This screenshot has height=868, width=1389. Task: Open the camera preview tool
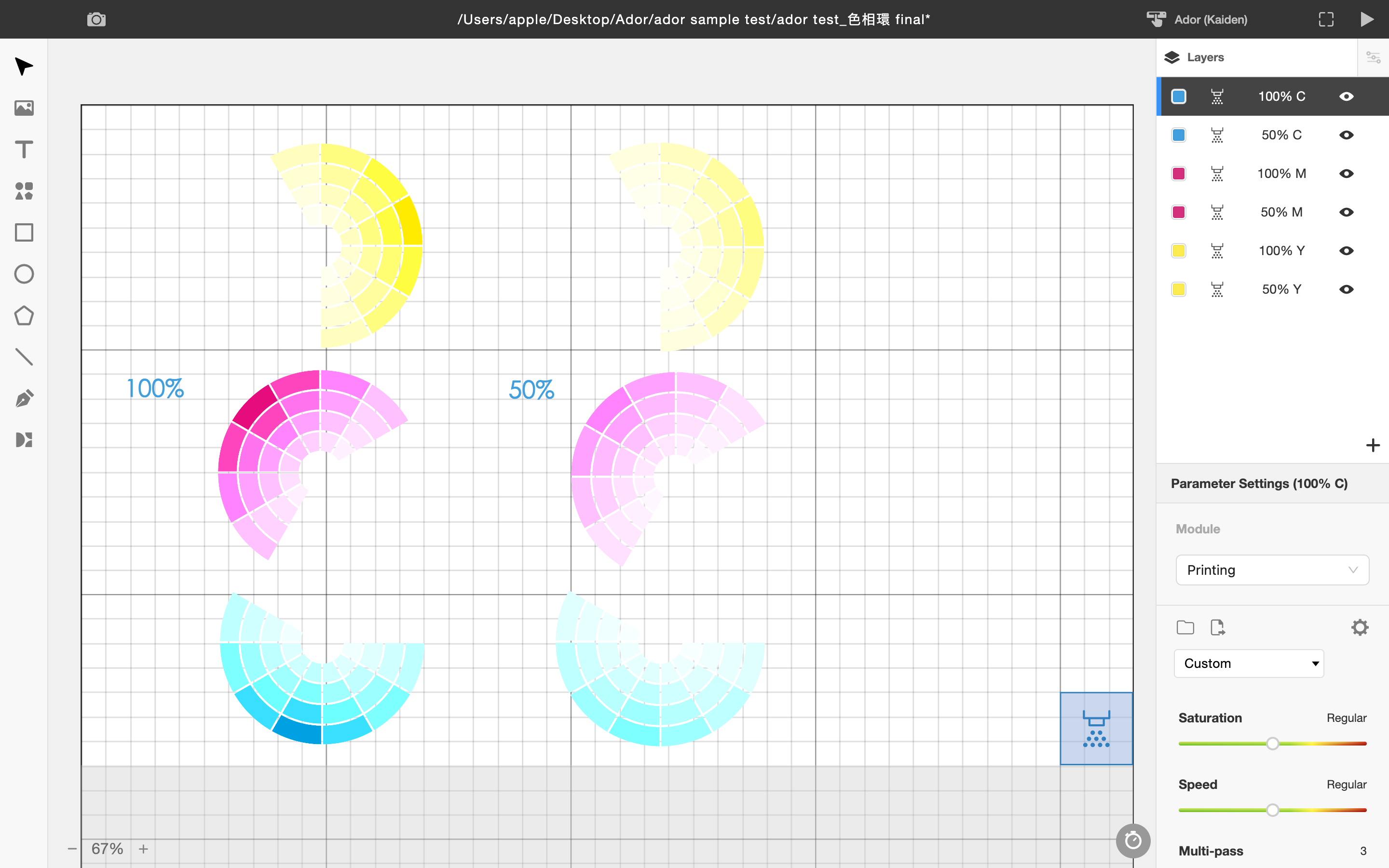95,19
